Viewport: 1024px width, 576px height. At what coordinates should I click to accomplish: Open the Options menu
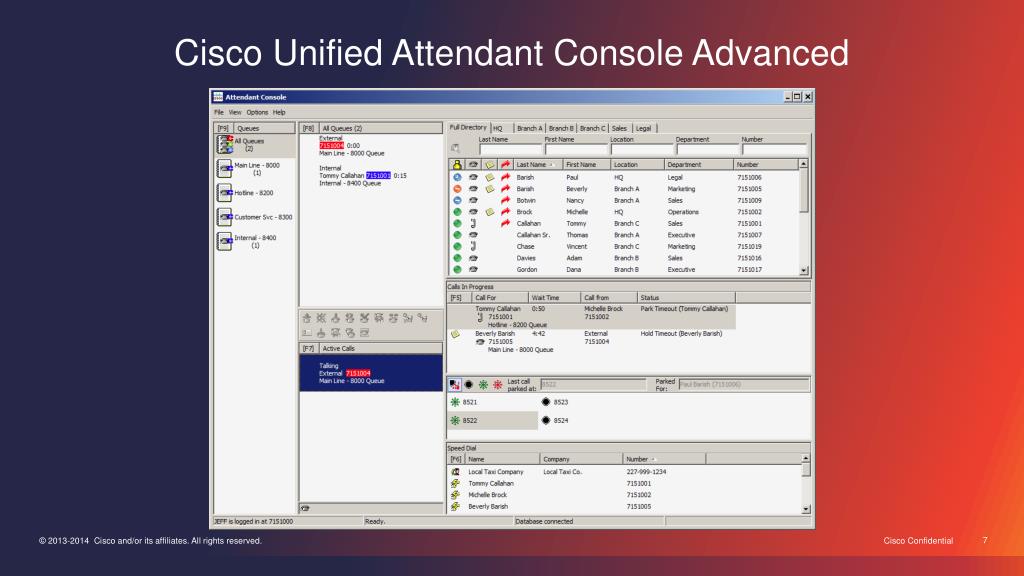(257, 112)
